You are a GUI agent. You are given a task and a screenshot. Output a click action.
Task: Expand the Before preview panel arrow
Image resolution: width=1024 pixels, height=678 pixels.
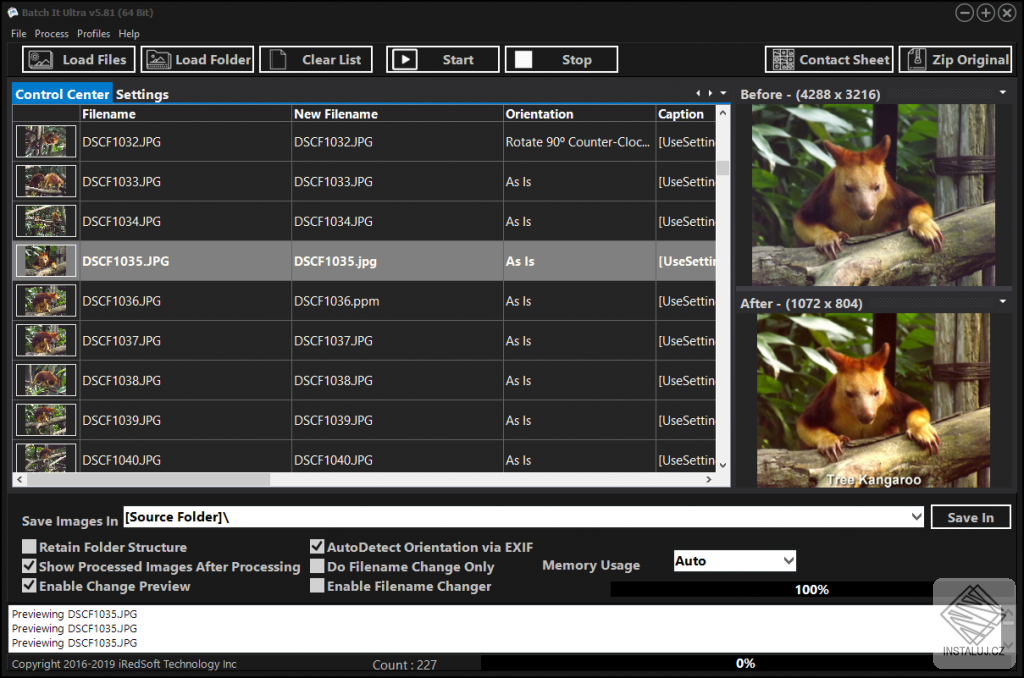1003,93
